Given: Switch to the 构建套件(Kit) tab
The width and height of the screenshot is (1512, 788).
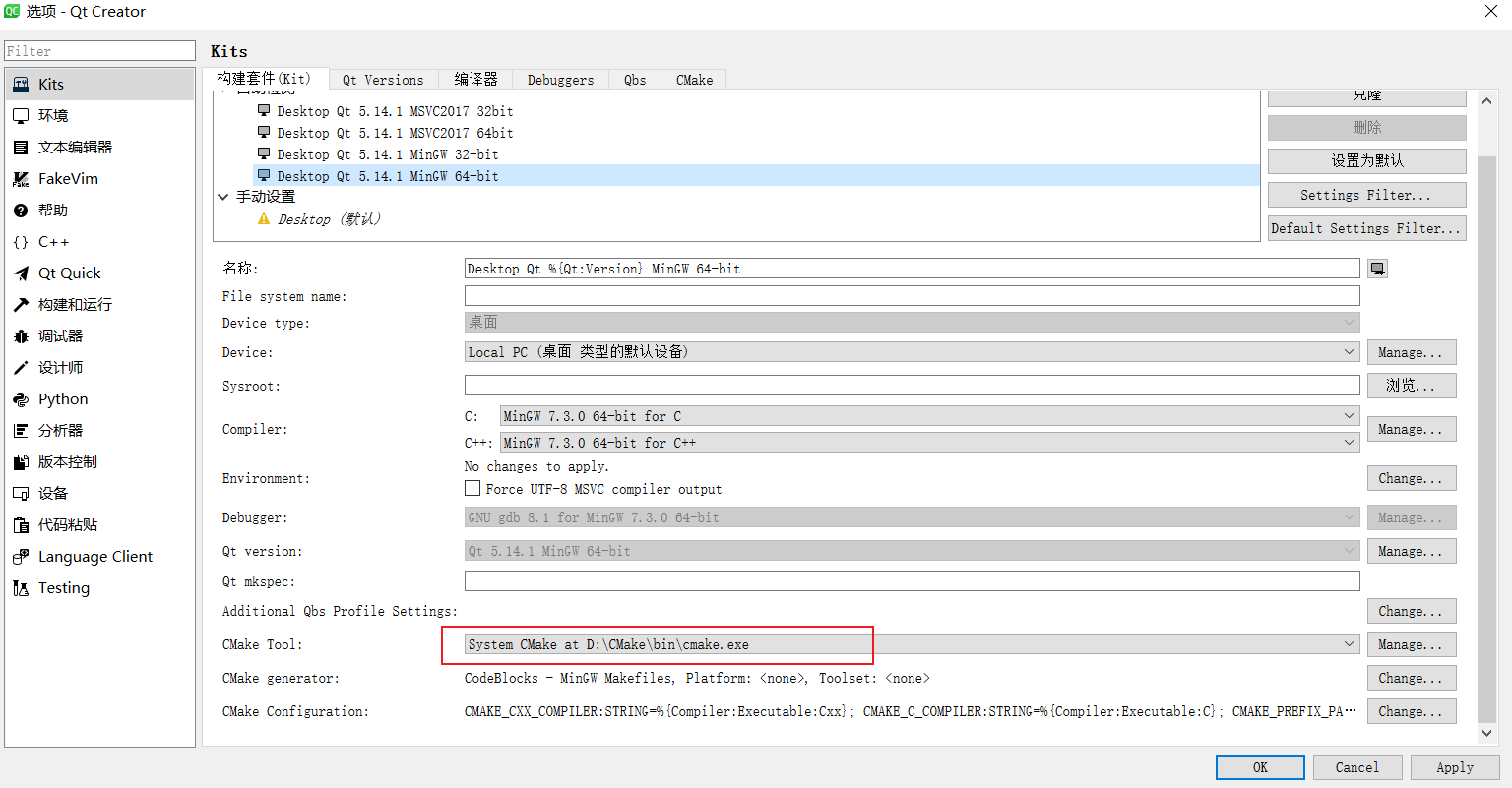Looking at the screenshot, I should tap(264, 79).
